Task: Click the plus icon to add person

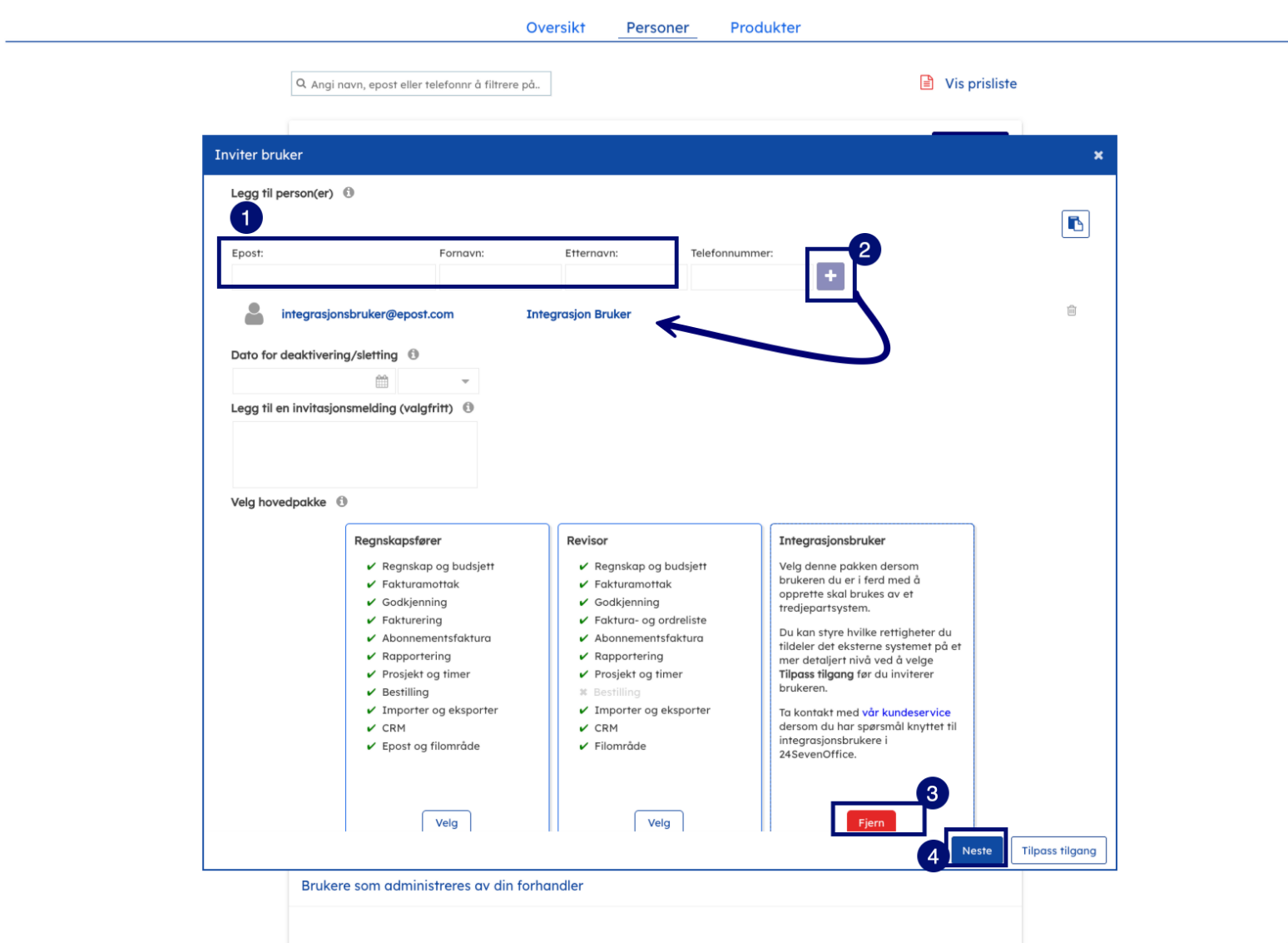Action: 830,276
